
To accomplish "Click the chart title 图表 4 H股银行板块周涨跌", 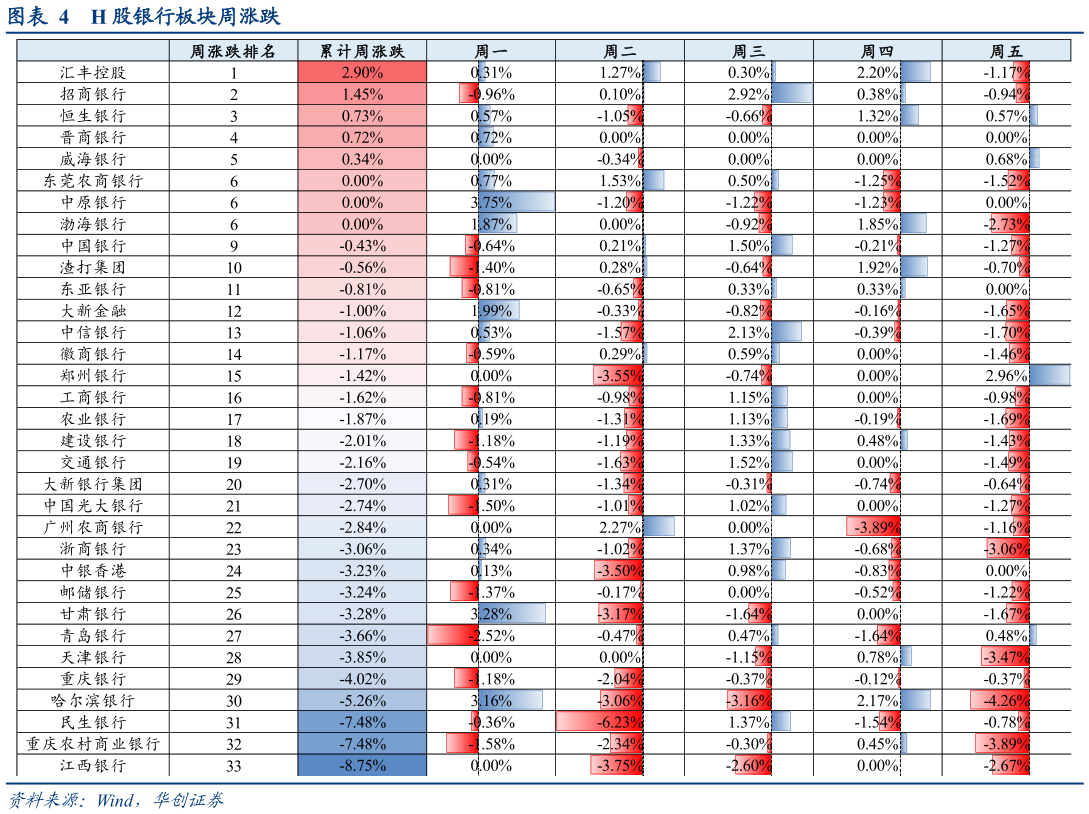I will (x=144, y=16).
